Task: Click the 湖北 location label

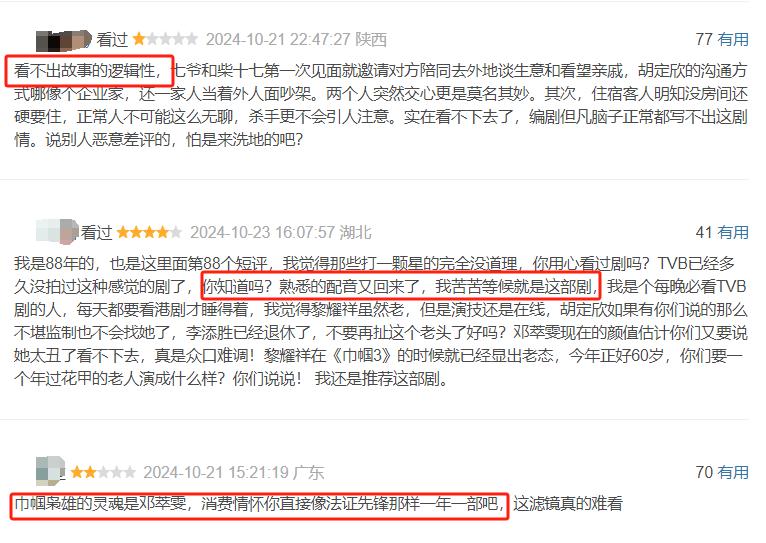Action: [355, 232]
